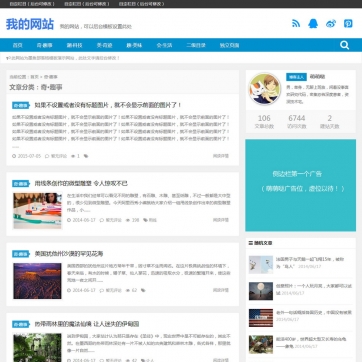Click the clock icon beside 2015-07-05
Screen dimensions: 362x362
pos(14,156)
